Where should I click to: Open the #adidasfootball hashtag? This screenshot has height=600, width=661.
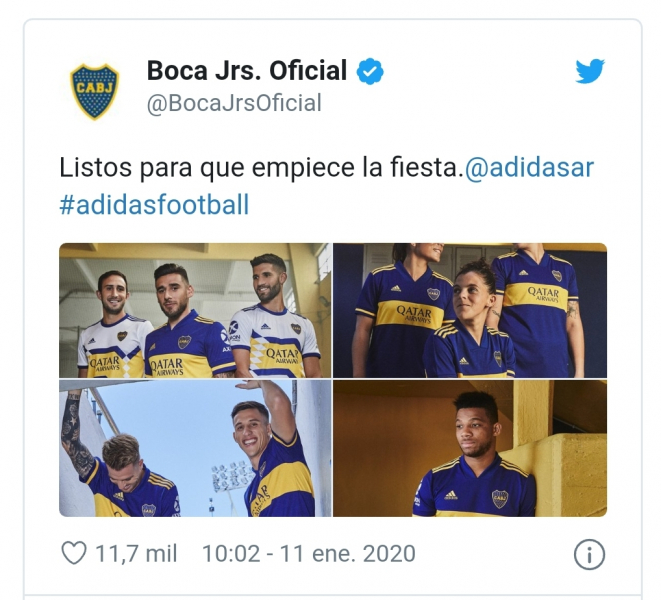(x=154, y=205)
